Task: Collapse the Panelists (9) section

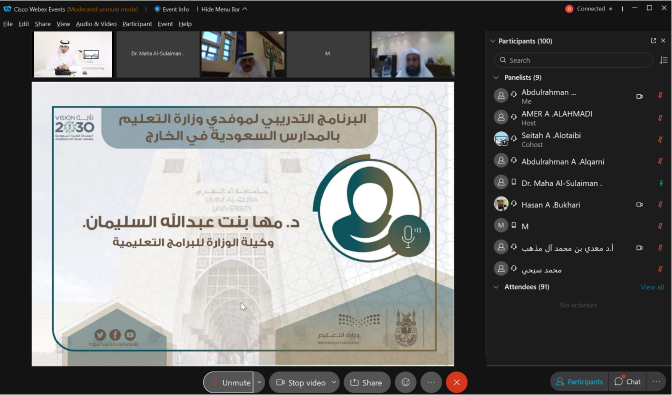Action: 496,78
